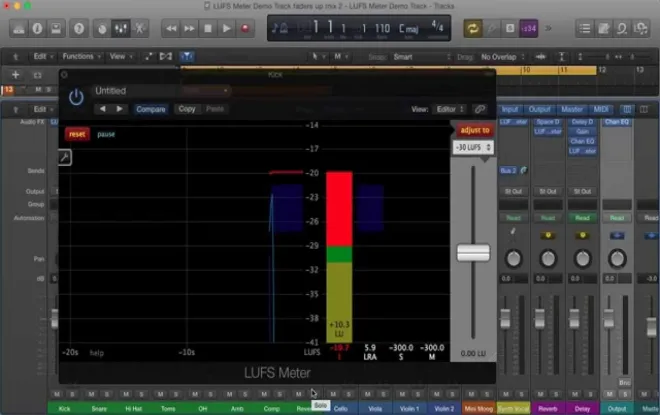The height and width of the screenshot is (415, 660).
Task: Open the Mixer with the faders icon
Action: pyautogui.click(x=121, y=29)
